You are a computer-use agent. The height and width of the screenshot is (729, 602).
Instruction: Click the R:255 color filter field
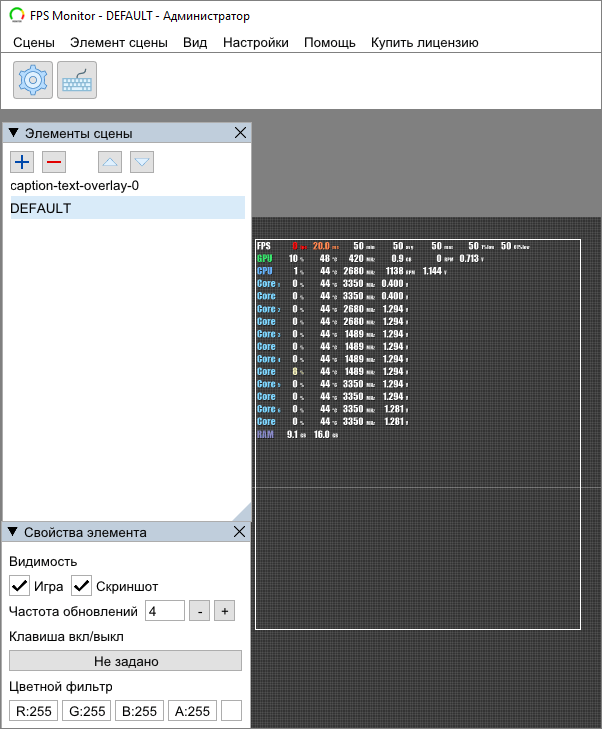click(x=33, y=711)
